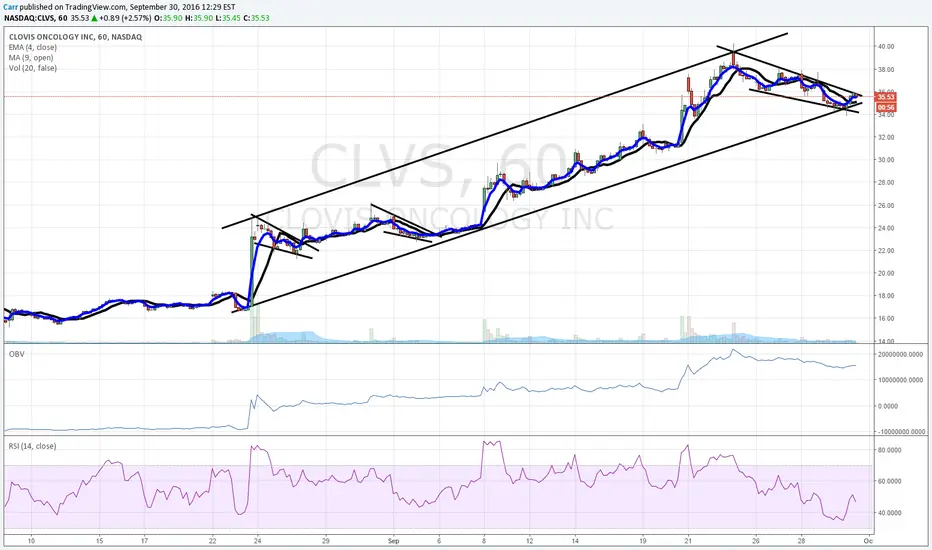
Task: Click the 10000000.0000 OBV axis label
Action: click(x=901, y=380)
